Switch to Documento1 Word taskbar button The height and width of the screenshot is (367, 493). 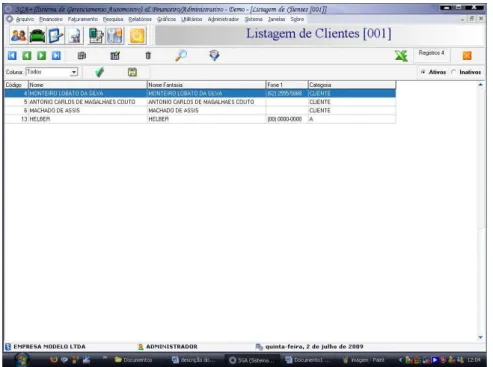click(308, 360)
